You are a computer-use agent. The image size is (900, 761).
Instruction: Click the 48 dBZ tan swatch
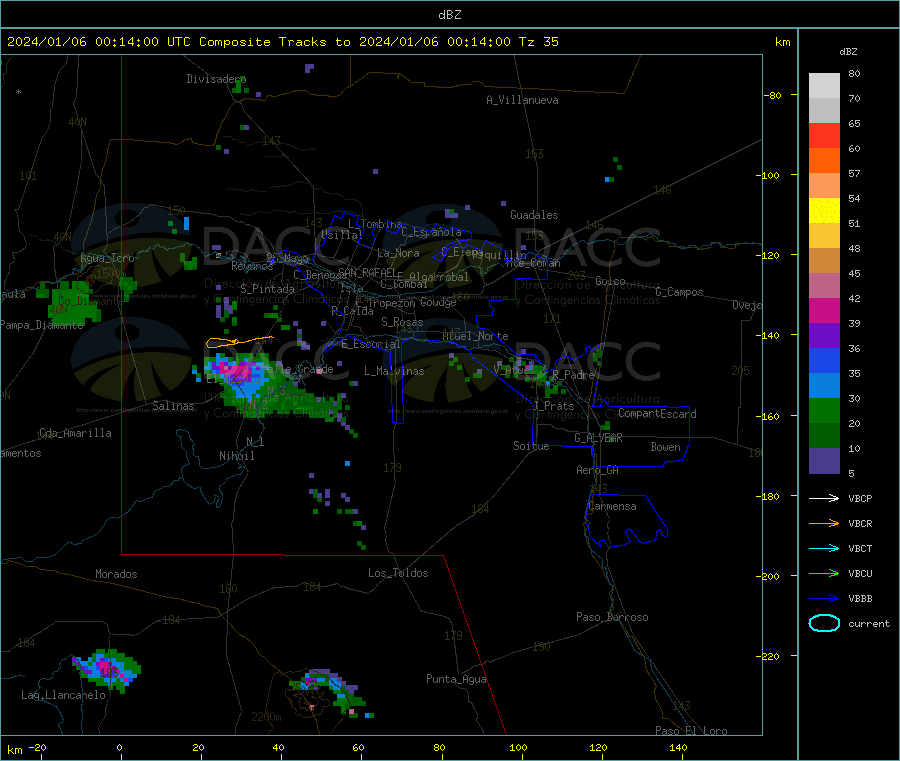[x=824, y=260]
